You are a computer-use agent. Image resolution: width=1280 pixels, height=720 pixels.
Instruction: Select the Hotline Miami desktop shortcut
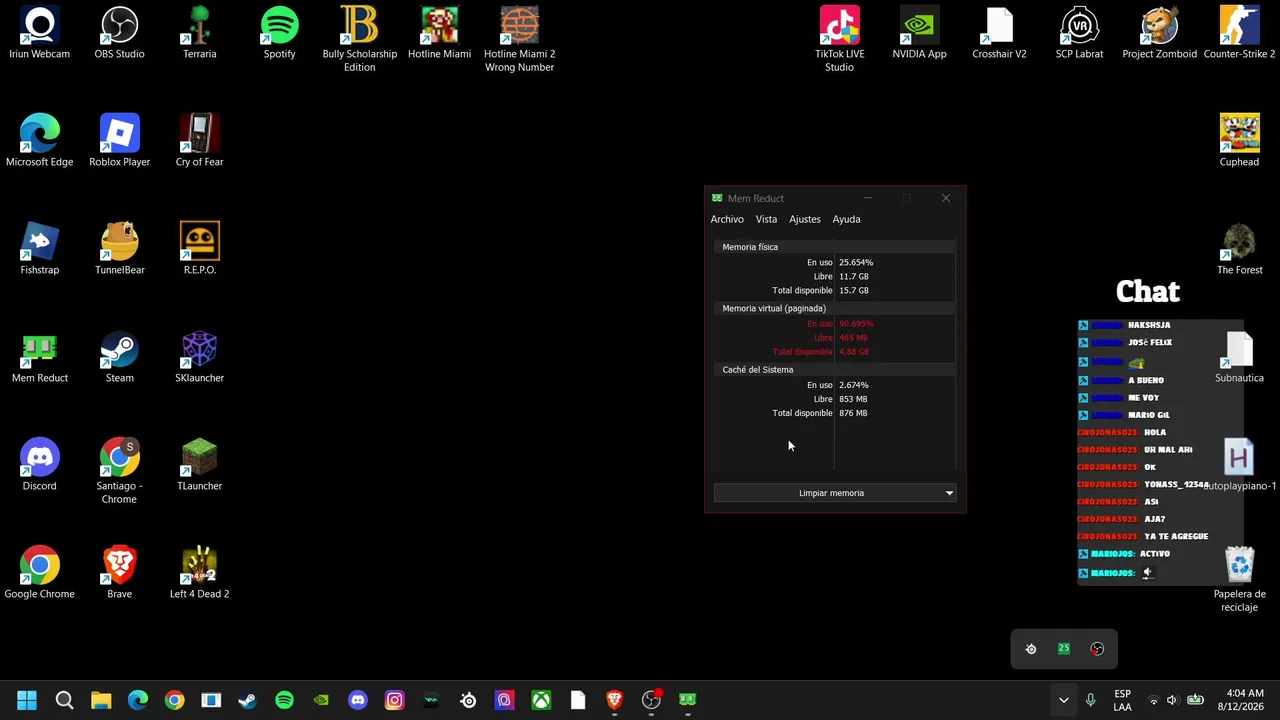point(439,33)
